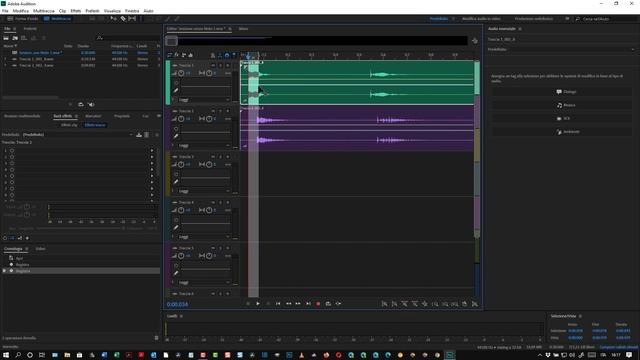Open the Finestra menu

pos(132,11)
